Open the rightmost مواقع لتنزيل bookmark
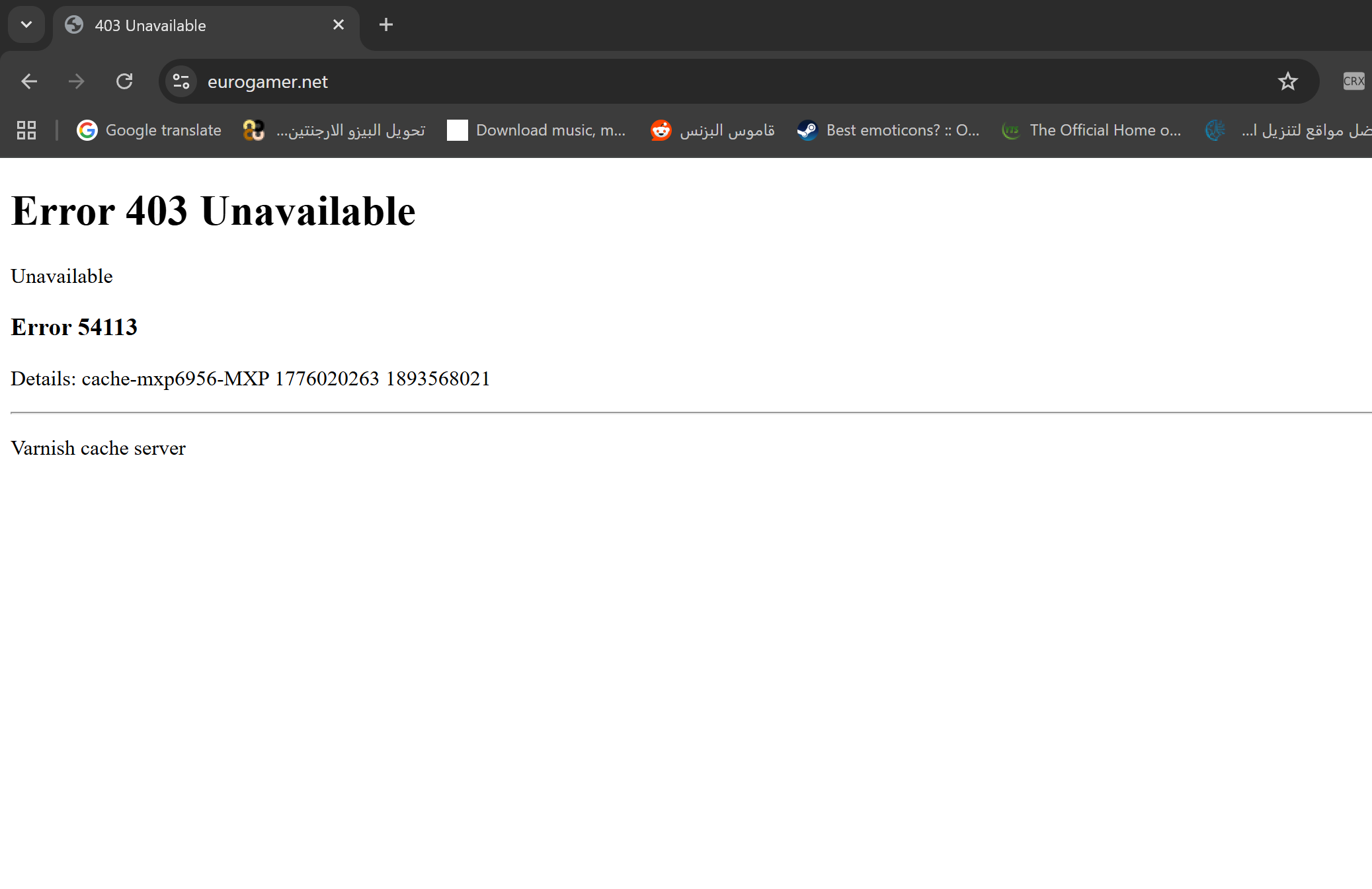 click(x=1289, y=130)
